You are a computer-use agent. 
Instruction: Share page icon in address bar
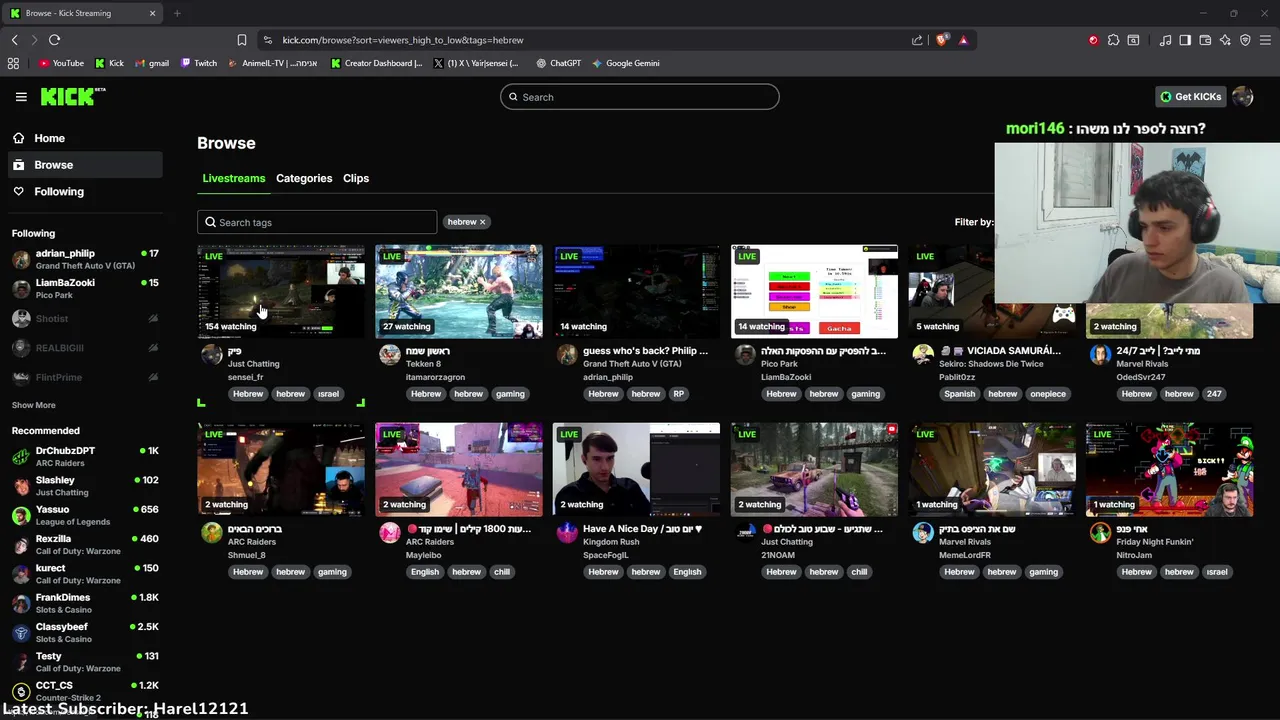tap(917, 40)
